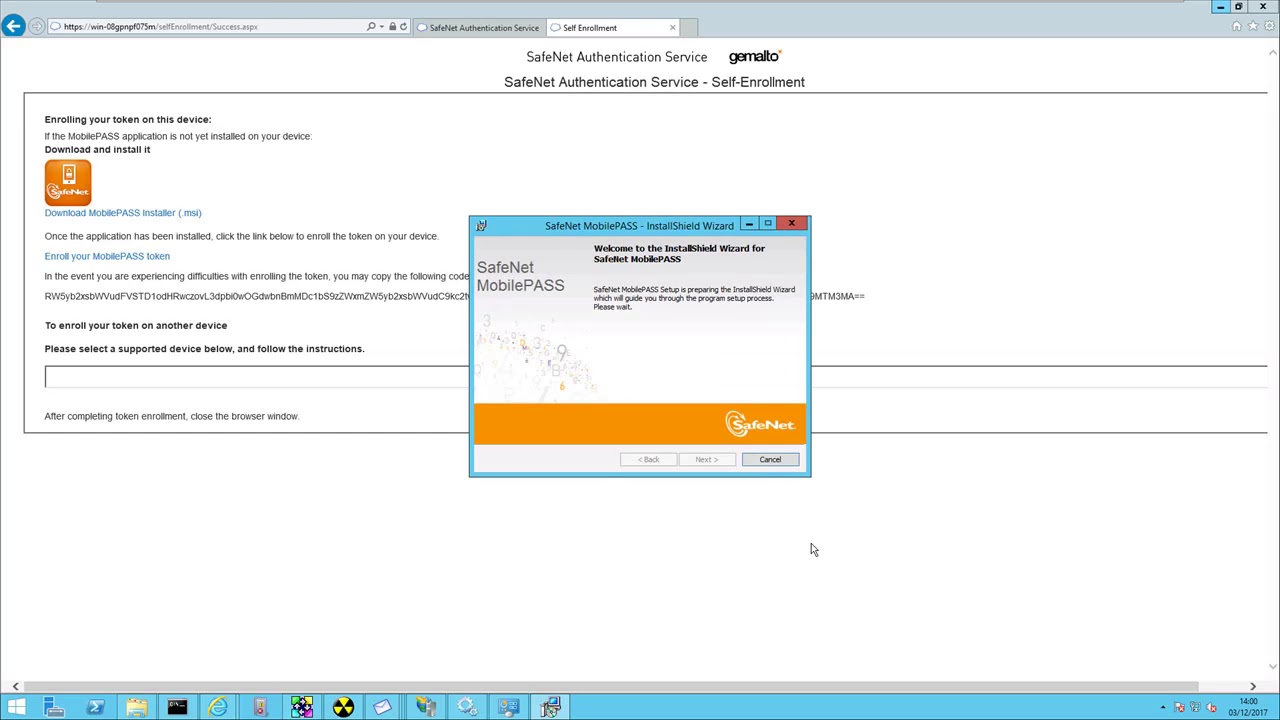Click 'Enrolling your token on this device:' heading

[128, 119]
